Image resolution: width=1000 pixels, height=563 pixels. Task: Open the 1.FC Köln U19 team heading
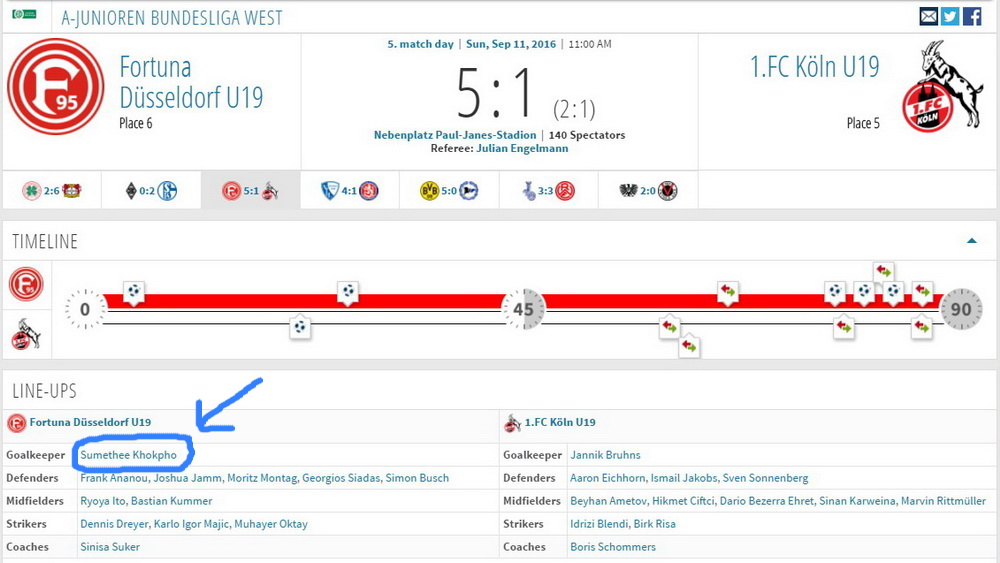pyautogui.click(x=815, y=67)
